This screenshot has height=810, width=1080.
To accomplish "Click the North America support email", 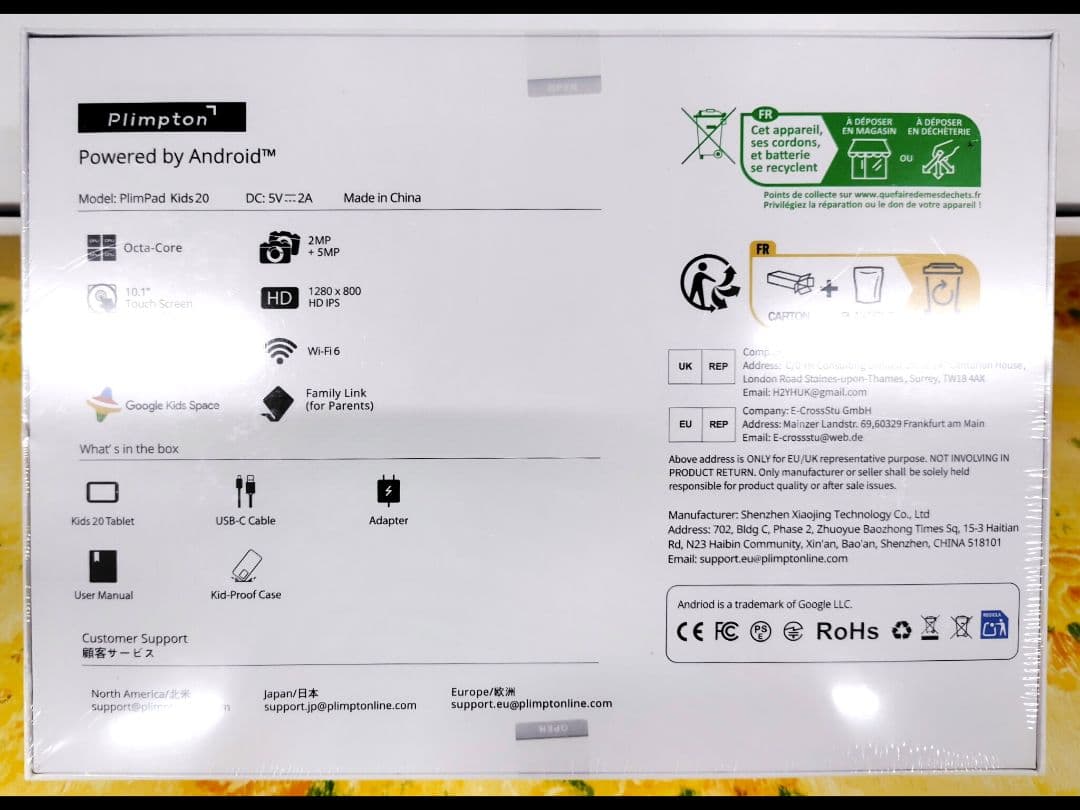I will 160,707.
